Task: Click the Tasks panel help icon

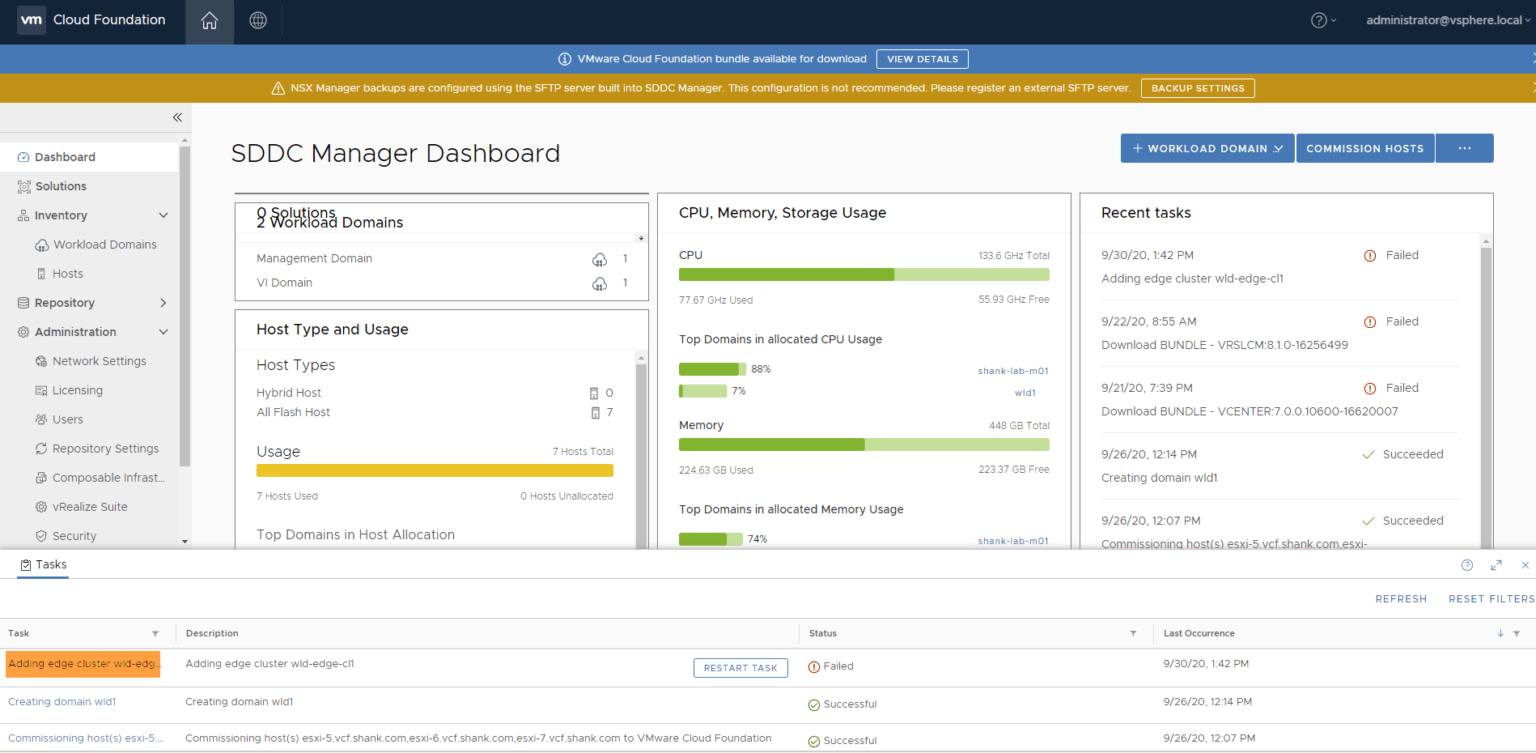Action: click(x=1467, y=565)
